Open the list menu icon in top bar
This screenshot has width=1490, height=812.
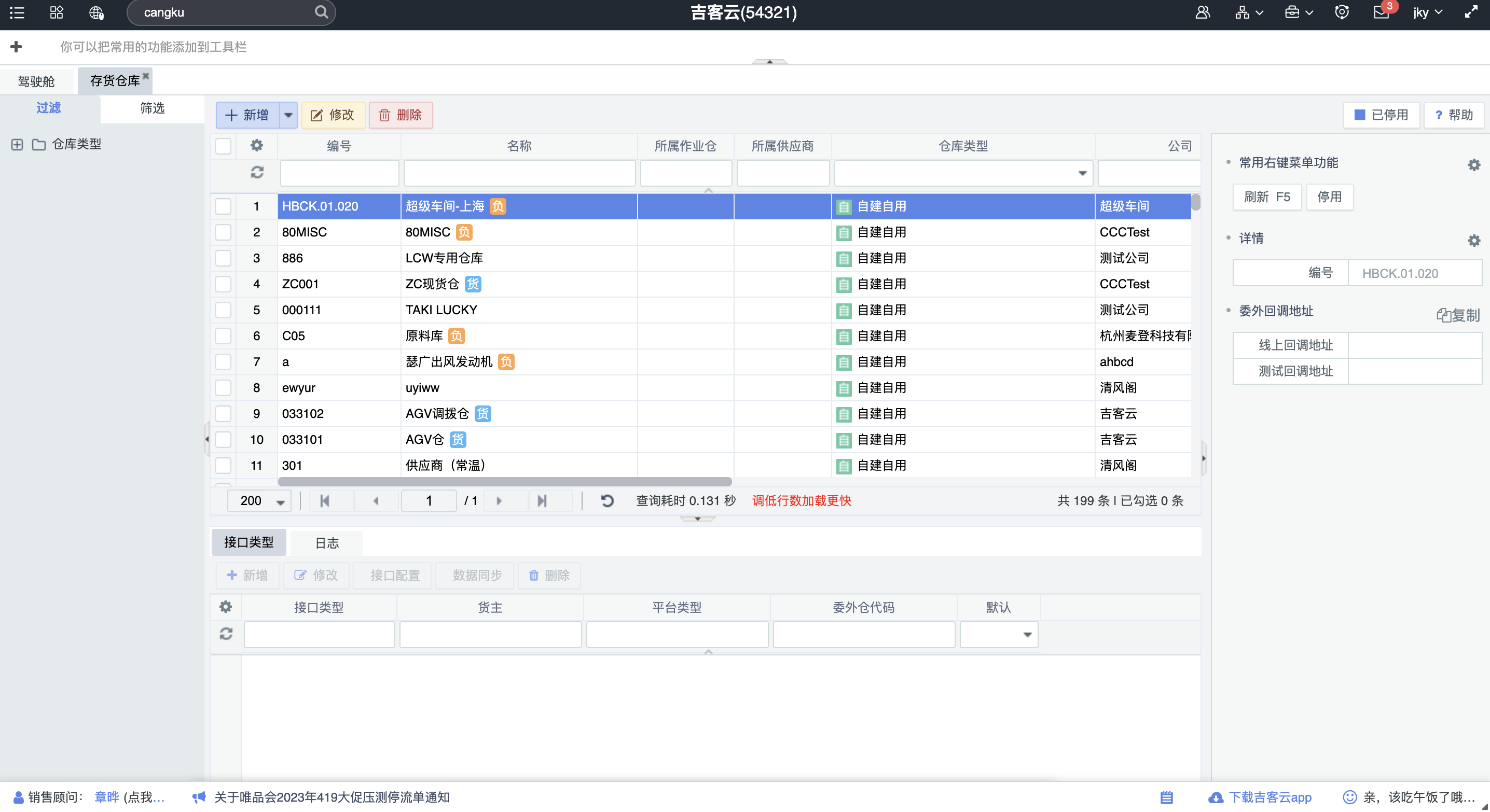point(17,13)
